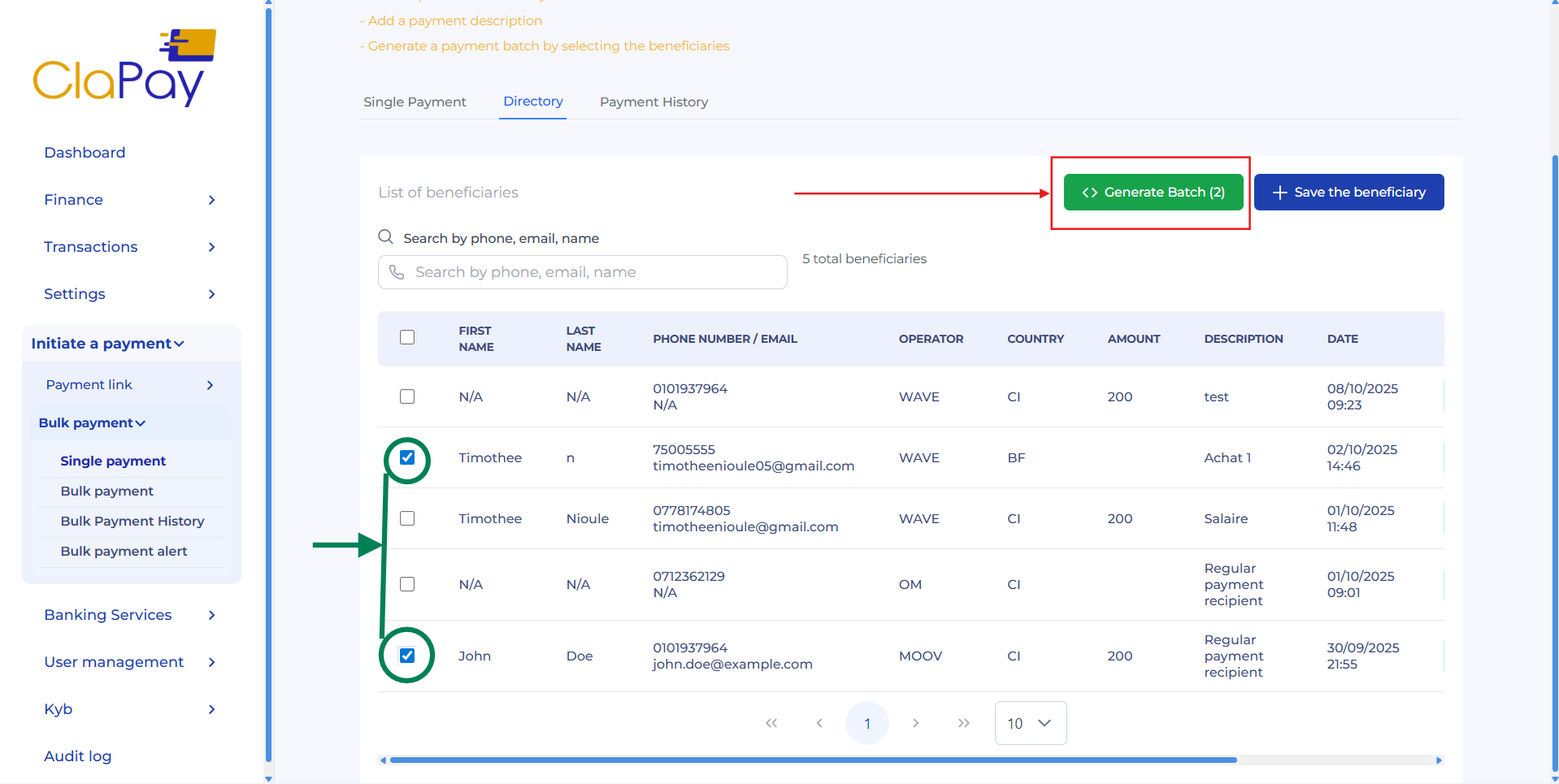Screen dimensions: 1559x784
Task: Click the ClaPay logo
Action: 124,70
